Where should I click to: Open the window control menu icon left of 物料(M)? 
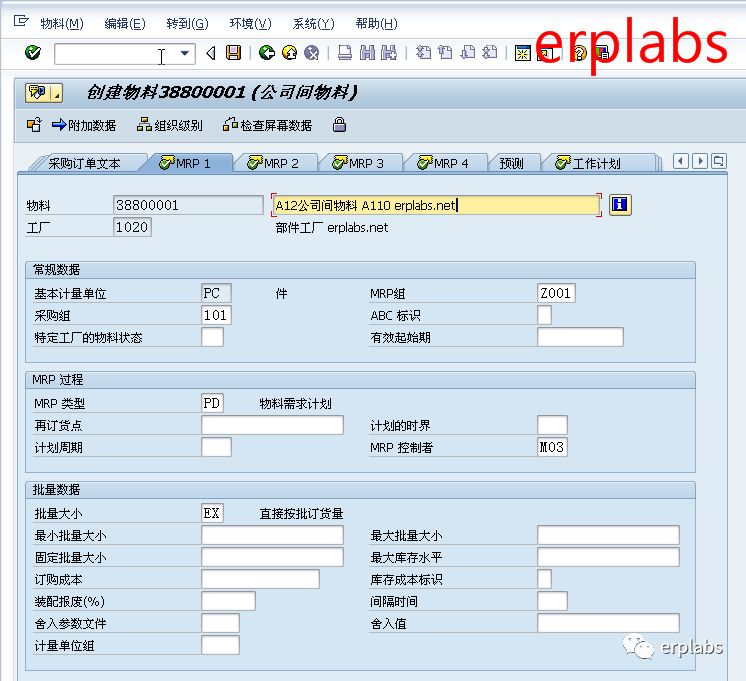pos(21,21)
